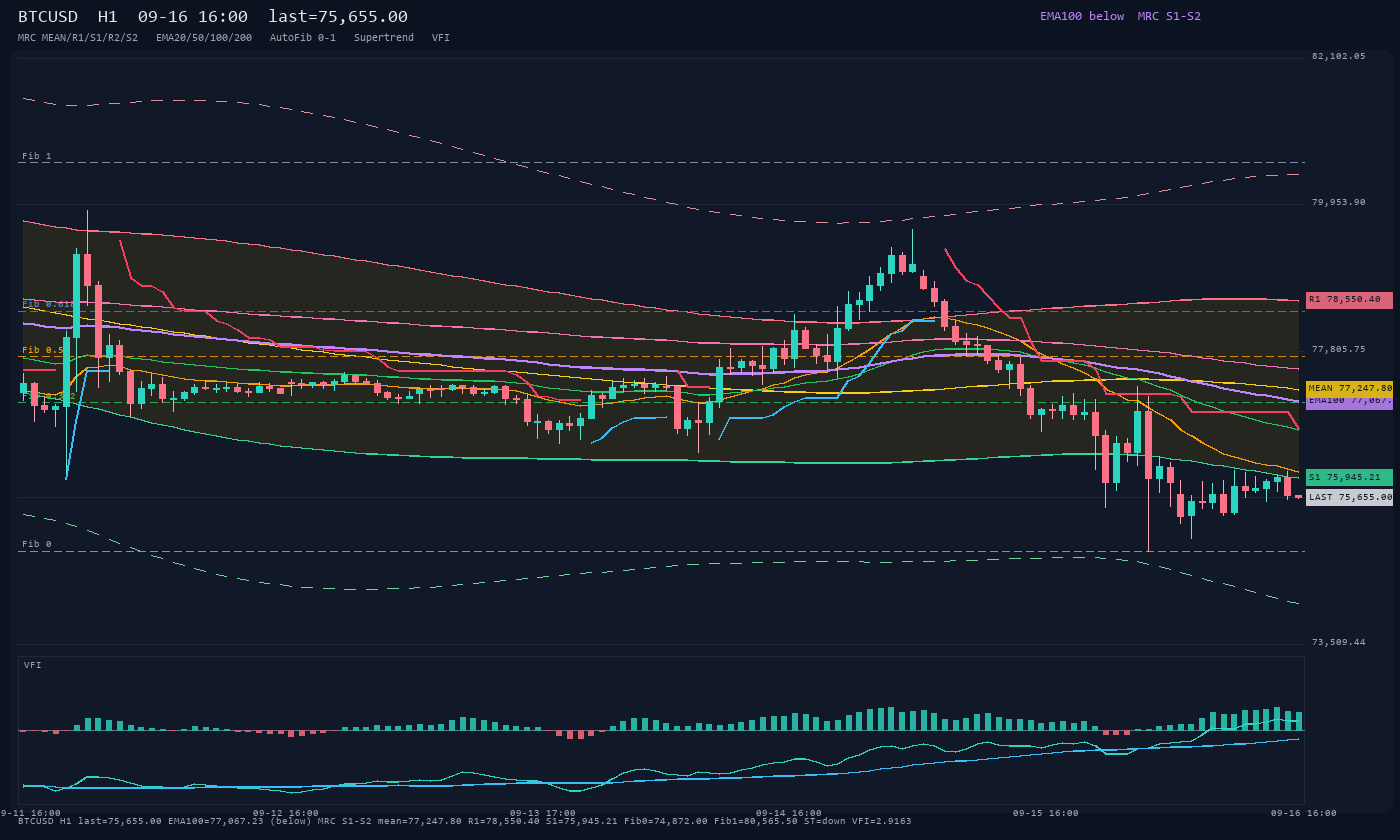
Task: Click the last=75,655.00 header value
Action: tap(338, 17)
